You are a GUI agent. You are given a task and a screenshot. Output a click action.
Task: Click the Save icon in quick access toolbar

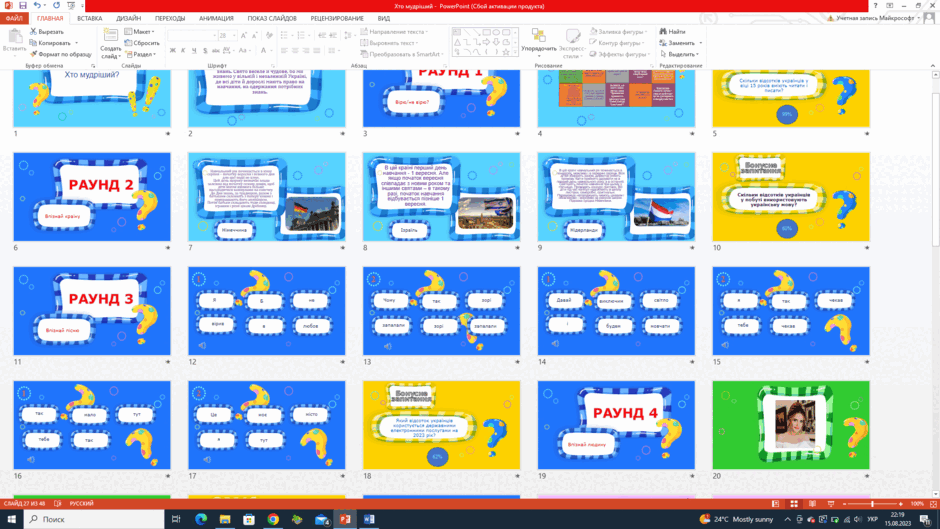[22, 5]
